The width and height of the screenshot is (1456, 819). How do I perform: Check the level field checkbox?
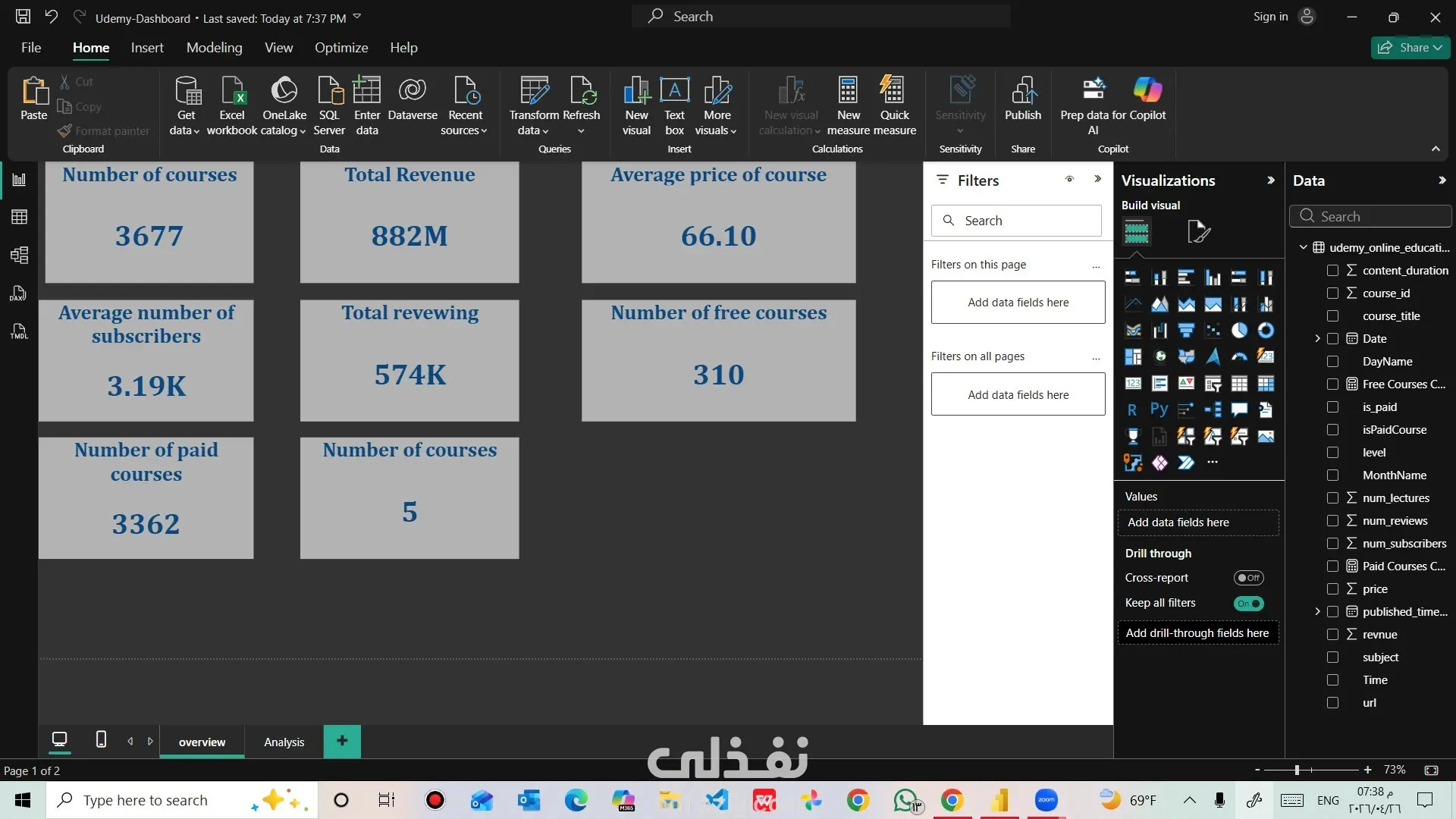coord(1332,453)
